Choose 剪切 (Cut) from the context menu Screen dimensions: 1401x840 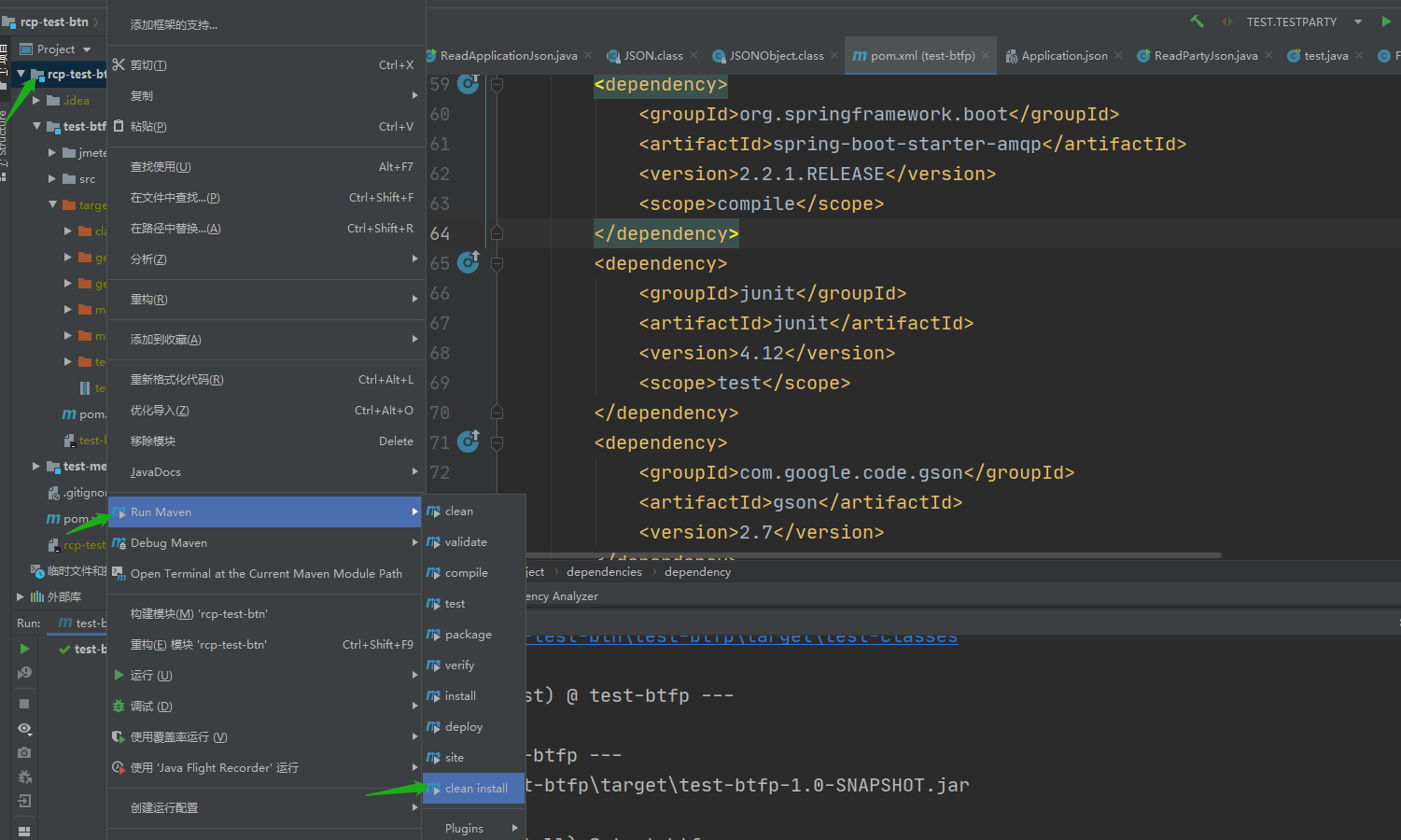(x=266, y=65)
